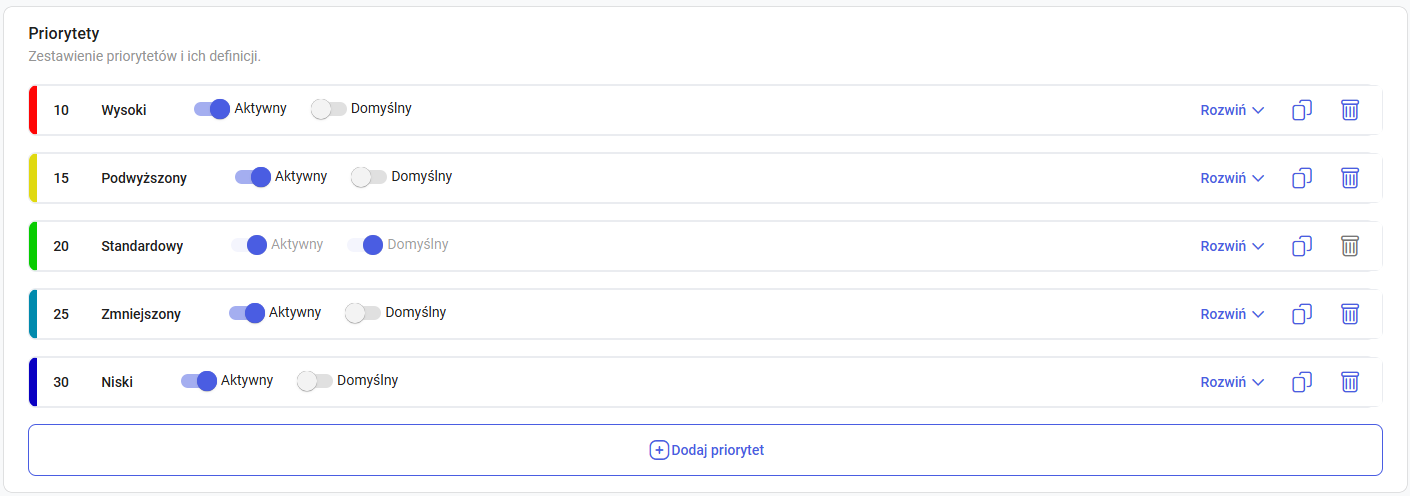
Task: Enable Domyślny toggle for Podwyższony
Action: coord(369,177)
